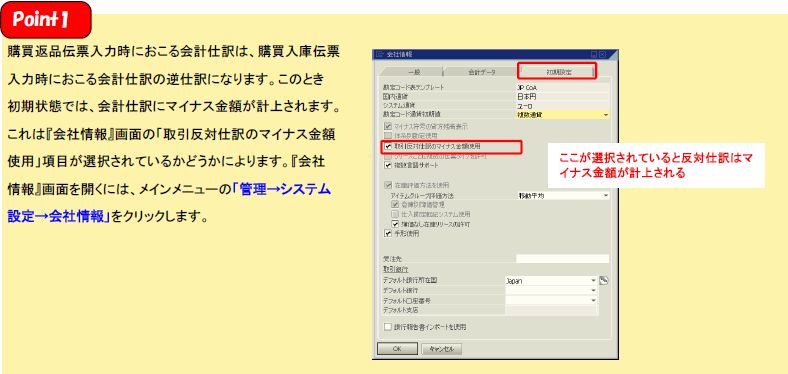Click the デフォルト支店 field
Viewport: 788px width, 374px height.
[551, 310]
